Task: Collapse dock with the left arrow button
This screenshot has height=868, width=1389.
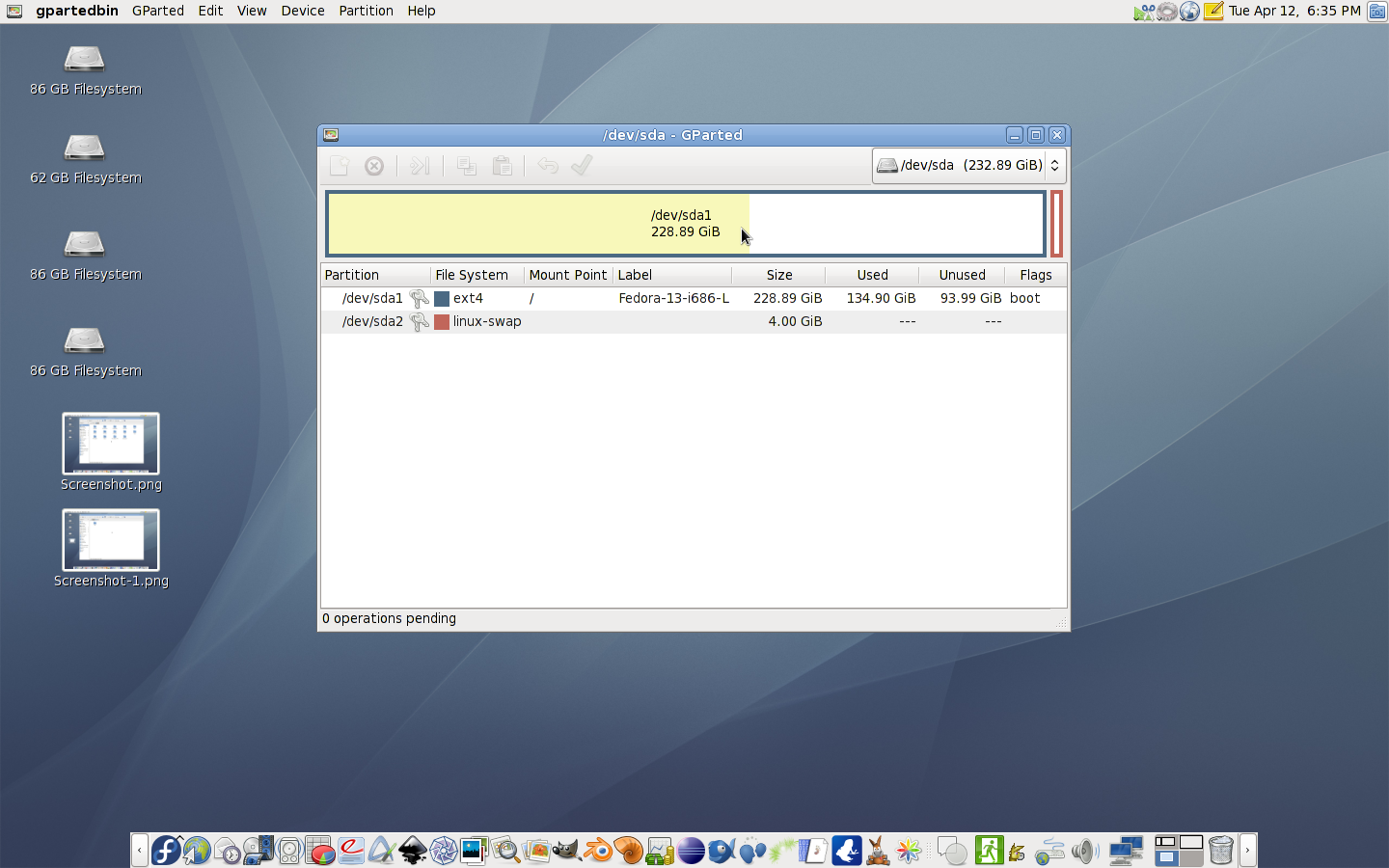Action: pyautogui.click(x=140, y=850)
